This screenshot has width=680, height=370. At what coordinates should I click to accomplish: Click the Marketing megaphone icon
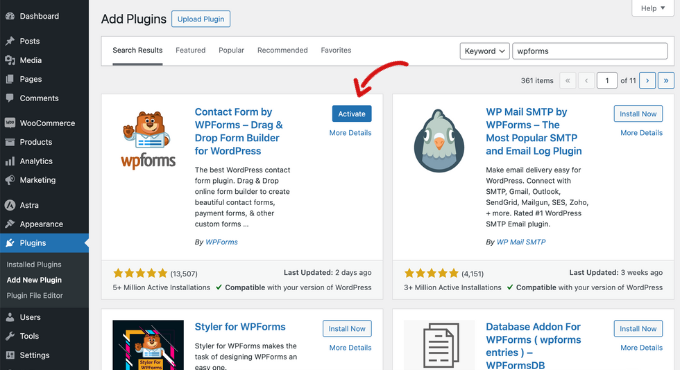tap(10, 180)
